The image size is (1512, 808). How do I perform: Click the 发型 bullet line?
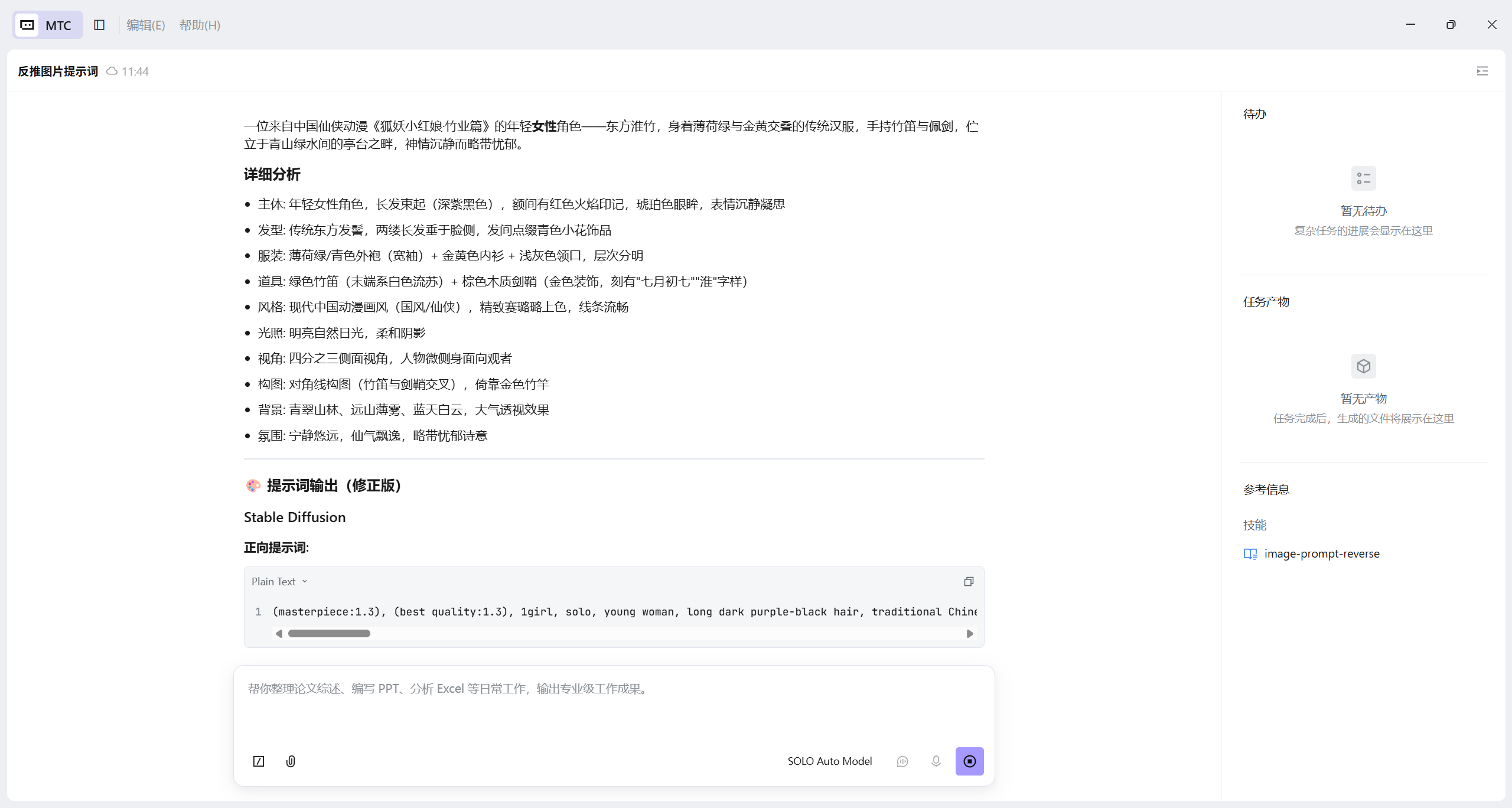pyautogui.click(x=434, y=230)
